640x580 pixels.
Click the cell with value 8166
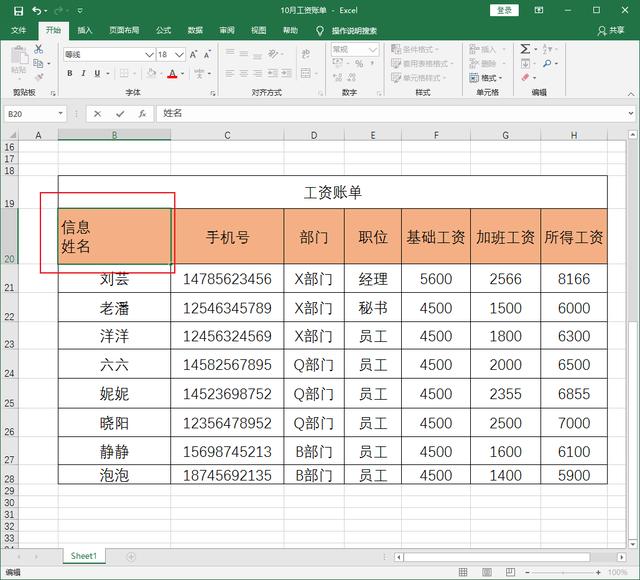574,279
